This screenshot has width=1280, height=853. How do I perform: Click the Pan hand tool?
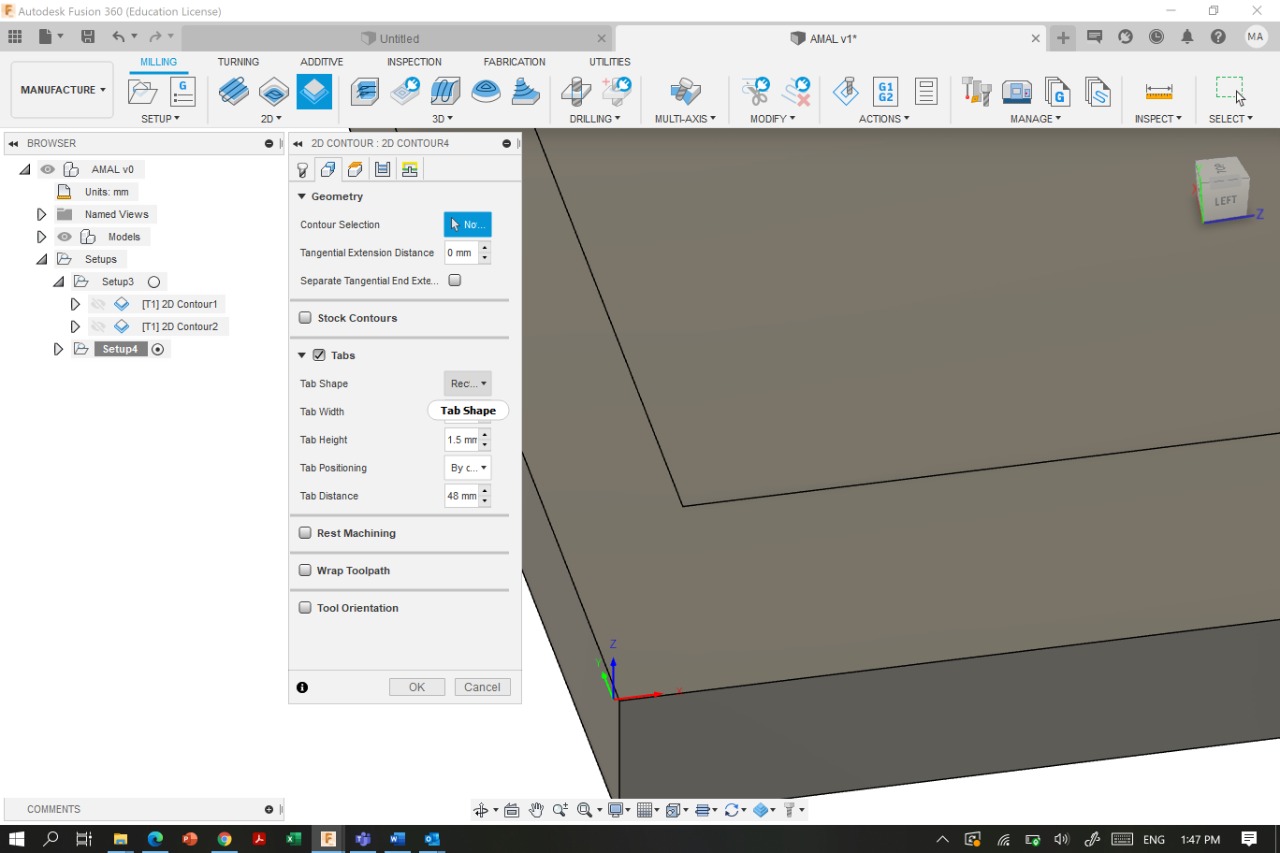point(536,810)
